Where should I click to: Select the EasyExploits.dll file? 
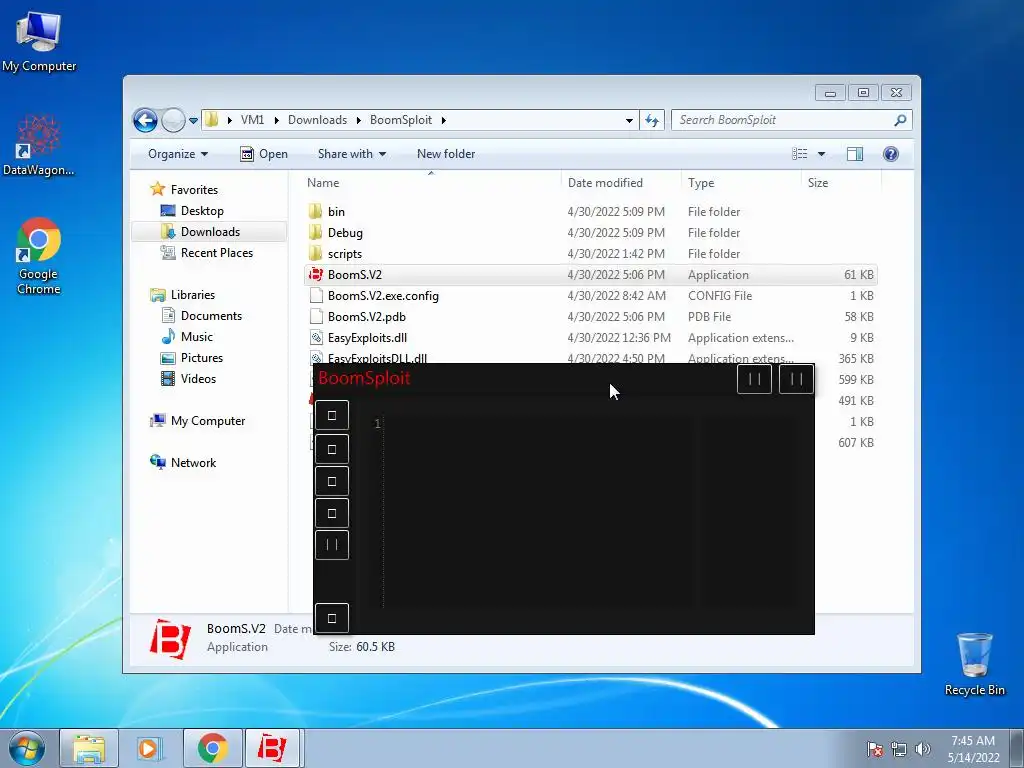click(590, 338)
